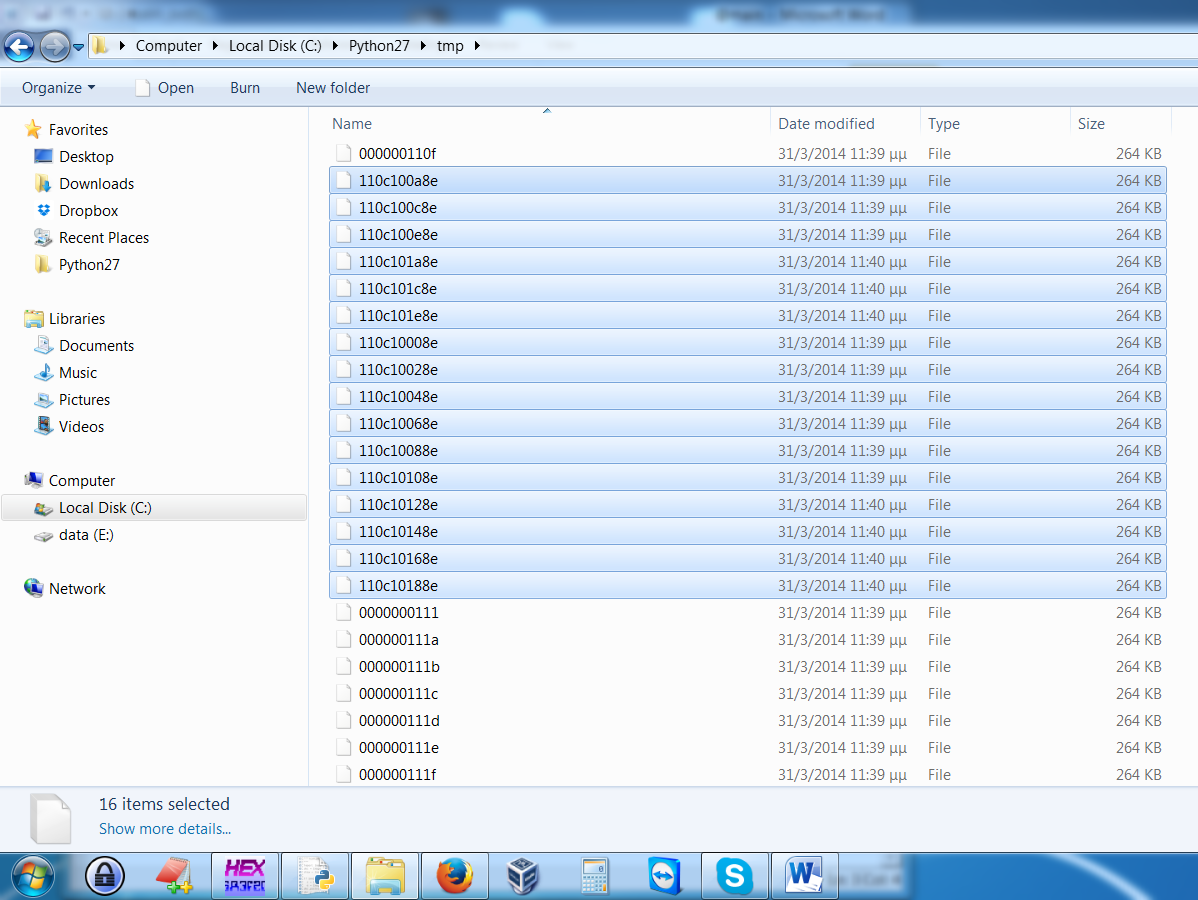Click Open in the toolbar
This screenshot has height=900, width=1198.
165,88
